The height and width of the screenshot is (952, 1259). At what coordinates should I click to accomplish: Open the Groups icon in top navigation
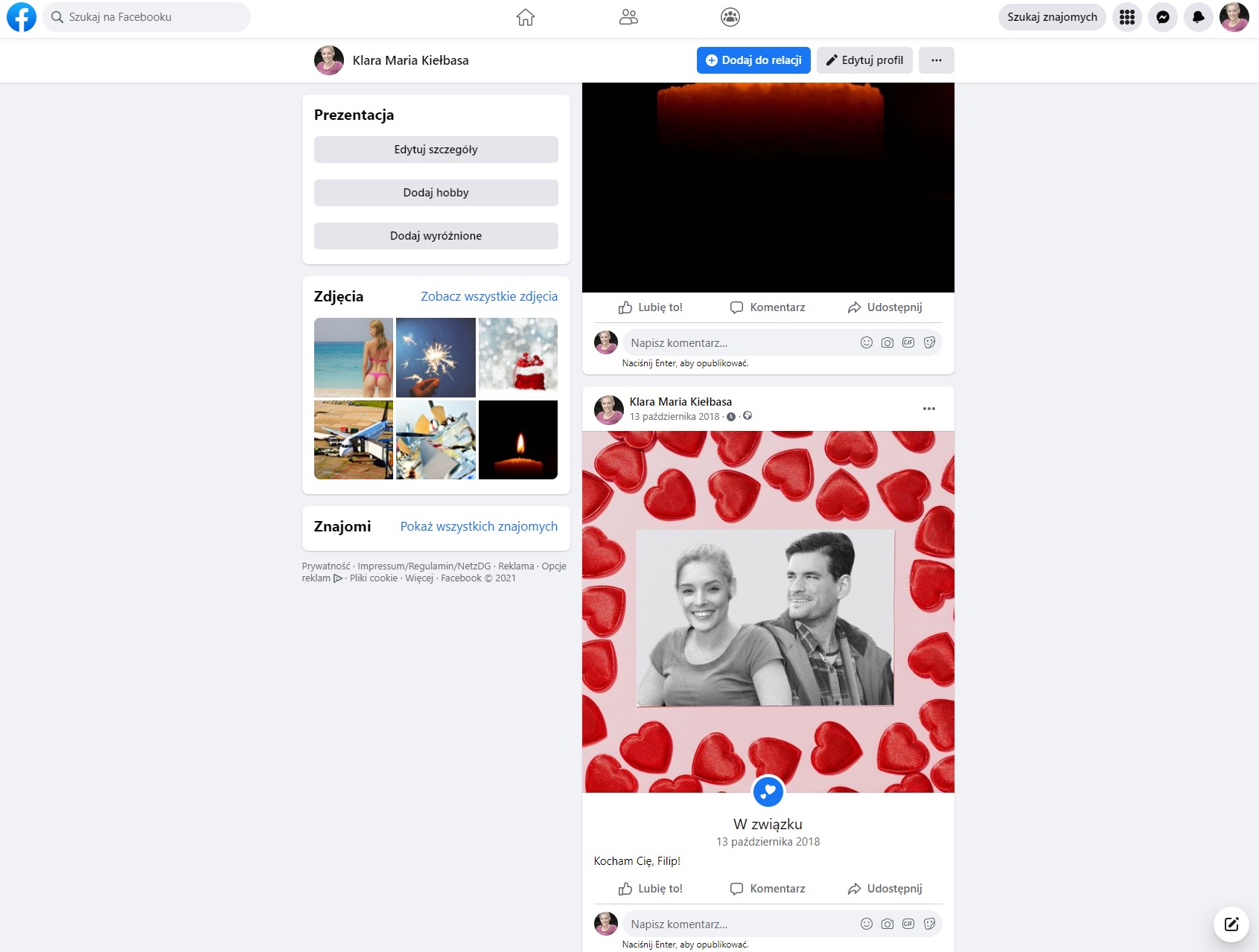[x=730, y=17]
